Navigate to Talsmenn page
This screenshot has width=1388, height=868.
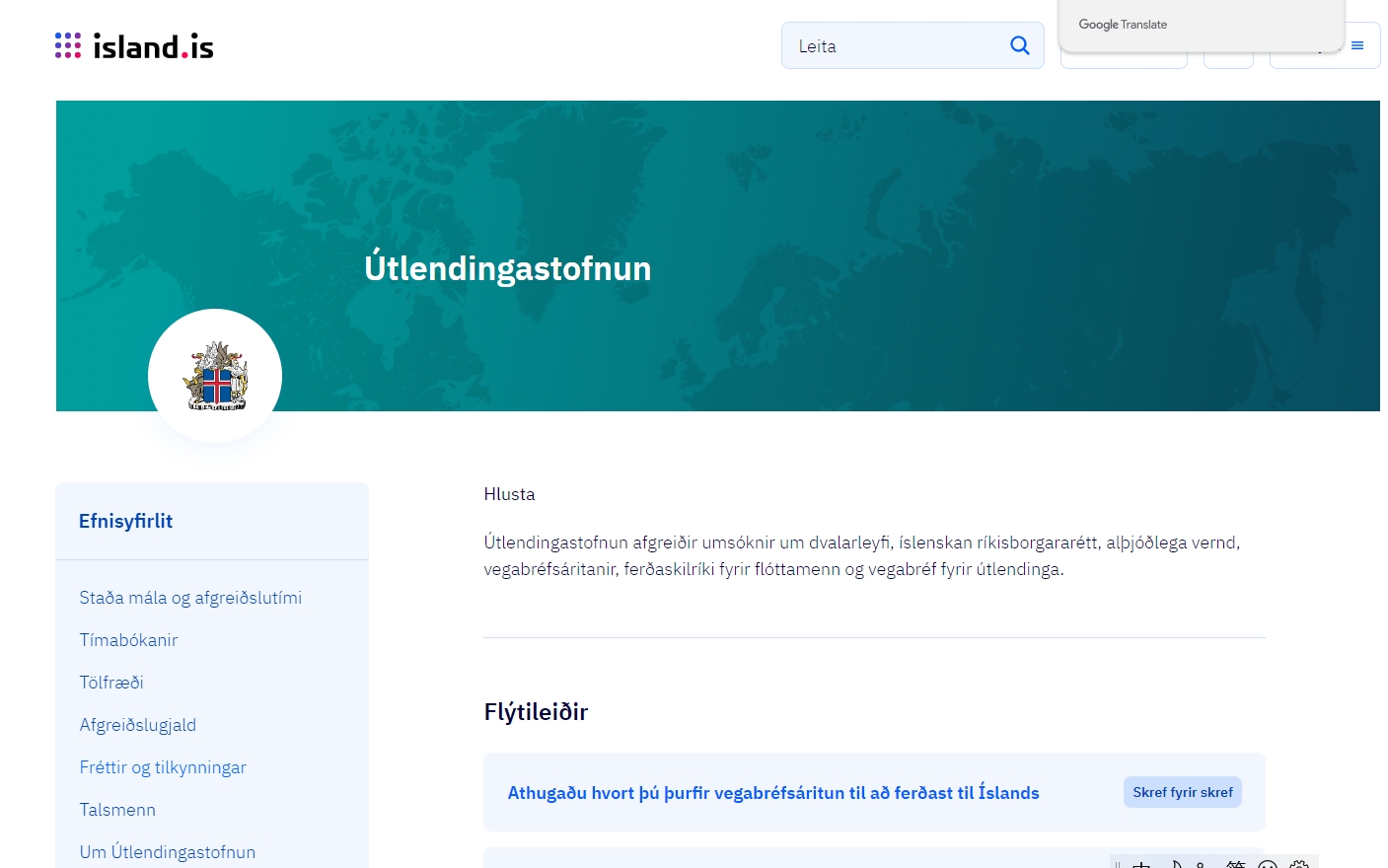pos(117,810)
